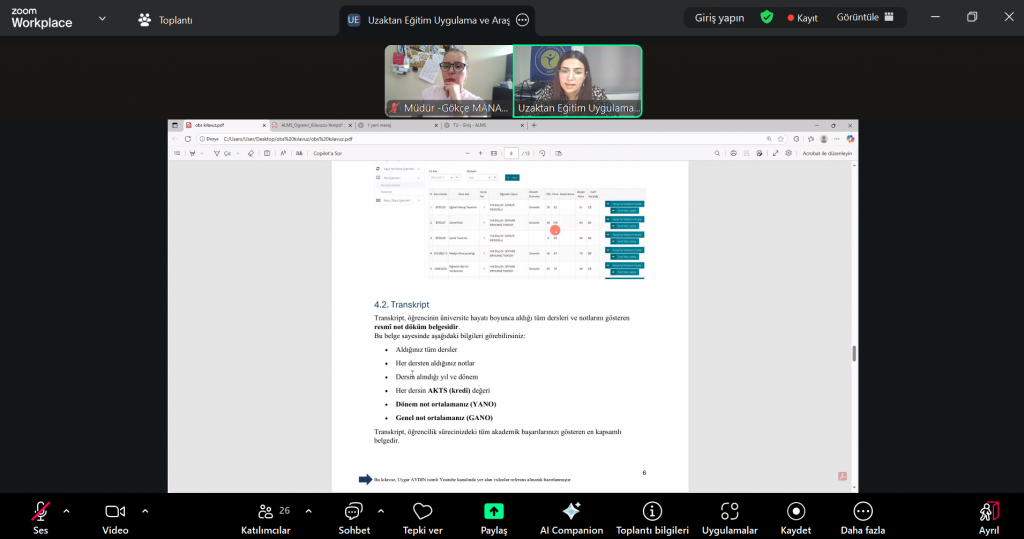Image resolution: width=1024 pixels, height=539 pixels.
Task: Select the Toplantı tab at top
Action: 165,20
